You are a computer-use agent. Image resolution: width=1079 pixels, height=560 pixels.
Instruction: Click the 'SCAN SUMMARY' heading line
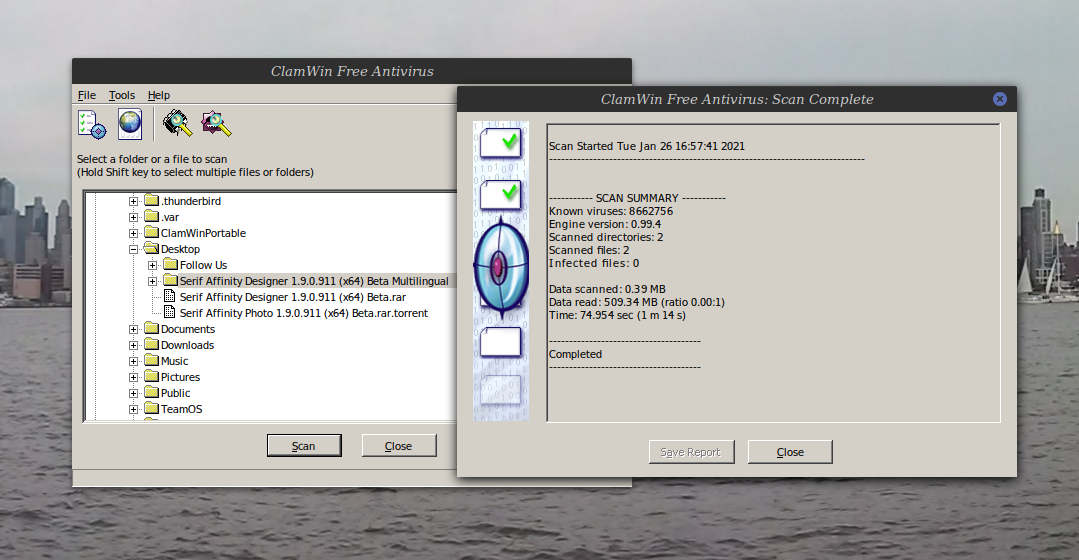[637, 198]
